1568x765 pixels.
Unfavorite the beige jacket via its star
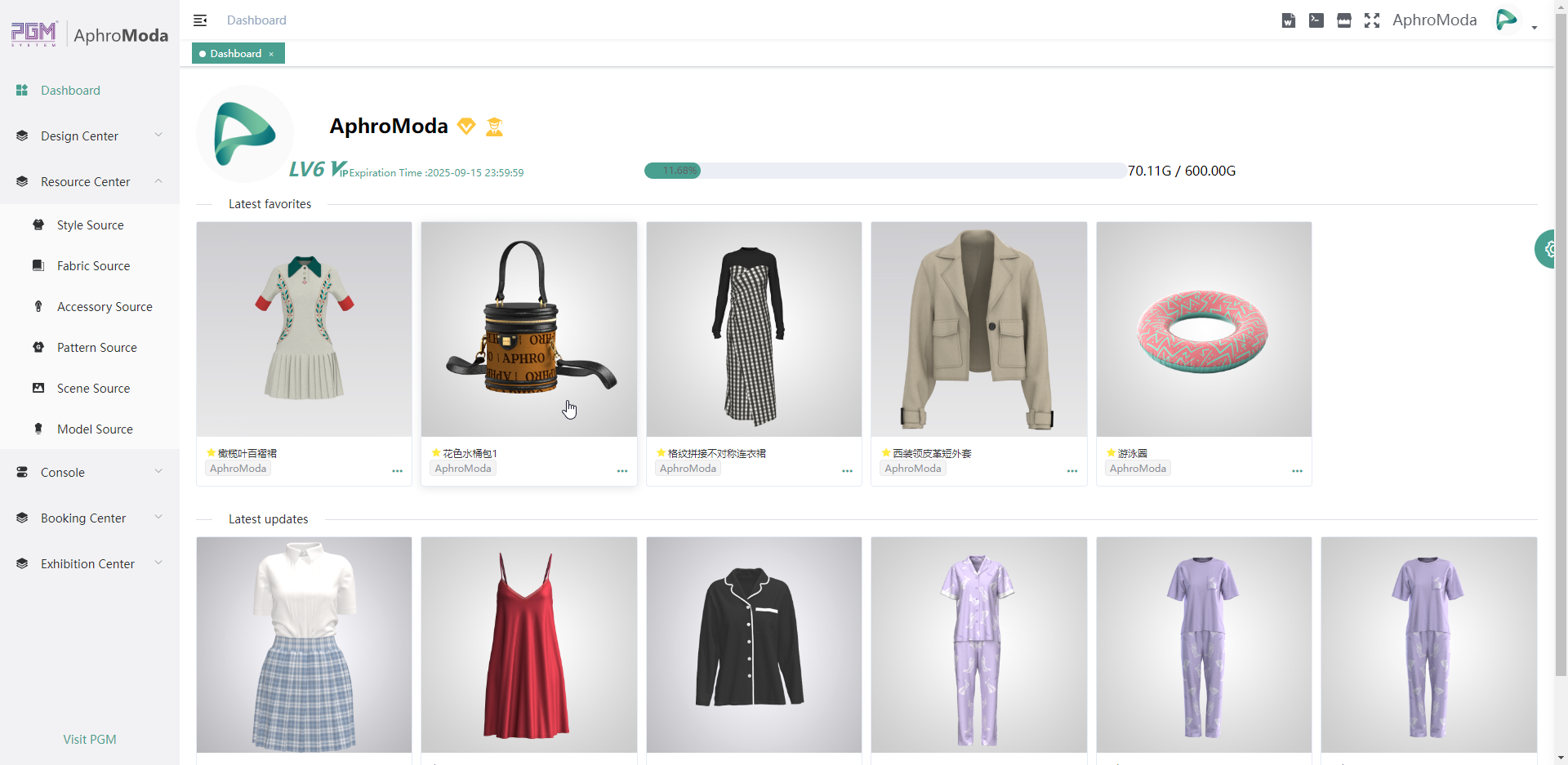click(x=886, y=453)
